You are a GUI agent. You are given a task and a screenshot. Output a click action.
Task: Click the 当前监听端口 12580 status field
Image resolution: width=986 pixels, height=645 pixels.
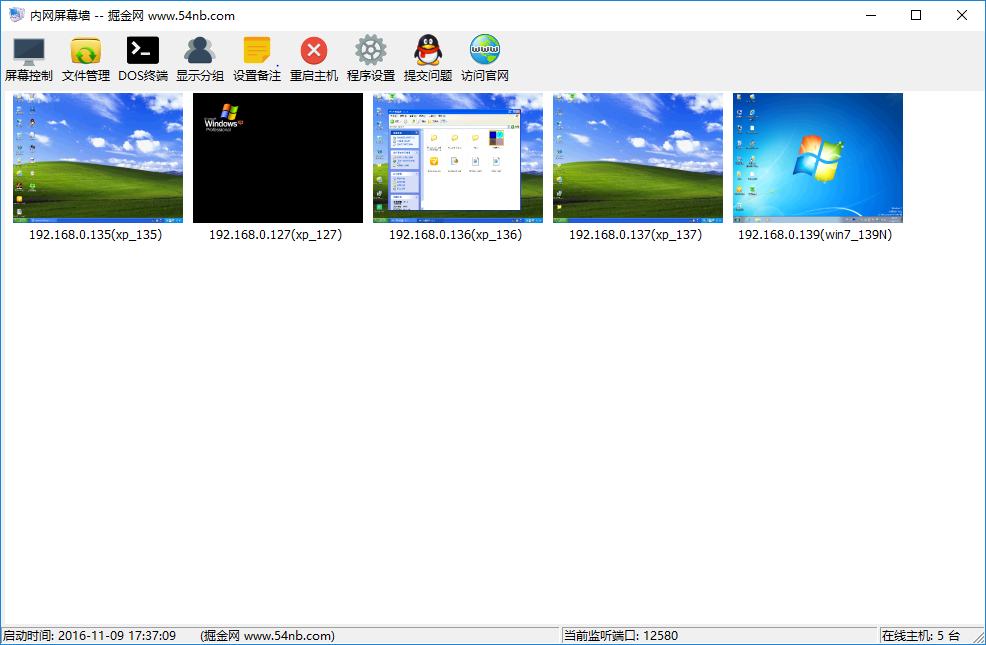coord(621,636)
